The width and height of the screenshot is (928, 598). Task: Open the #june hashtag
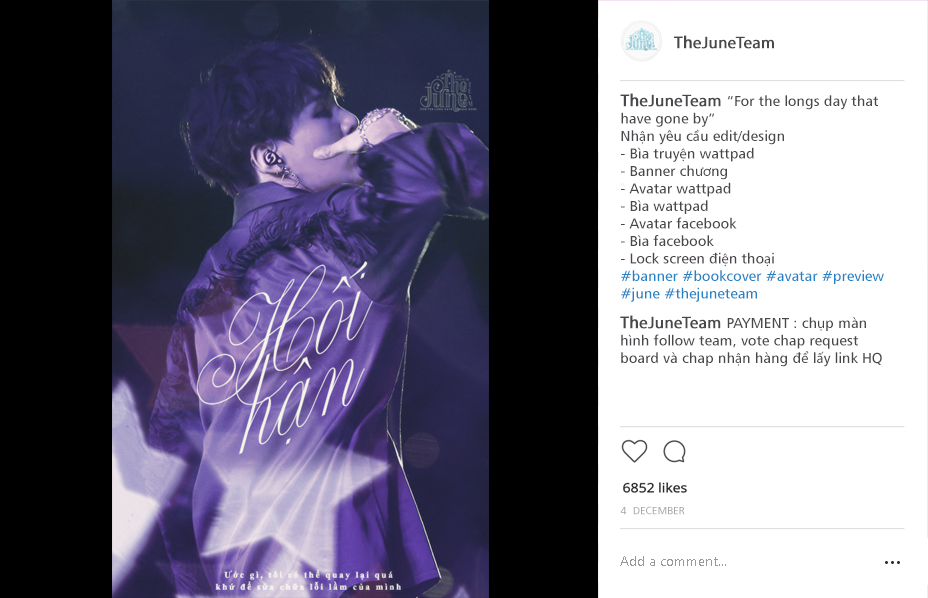pos(640,294)
